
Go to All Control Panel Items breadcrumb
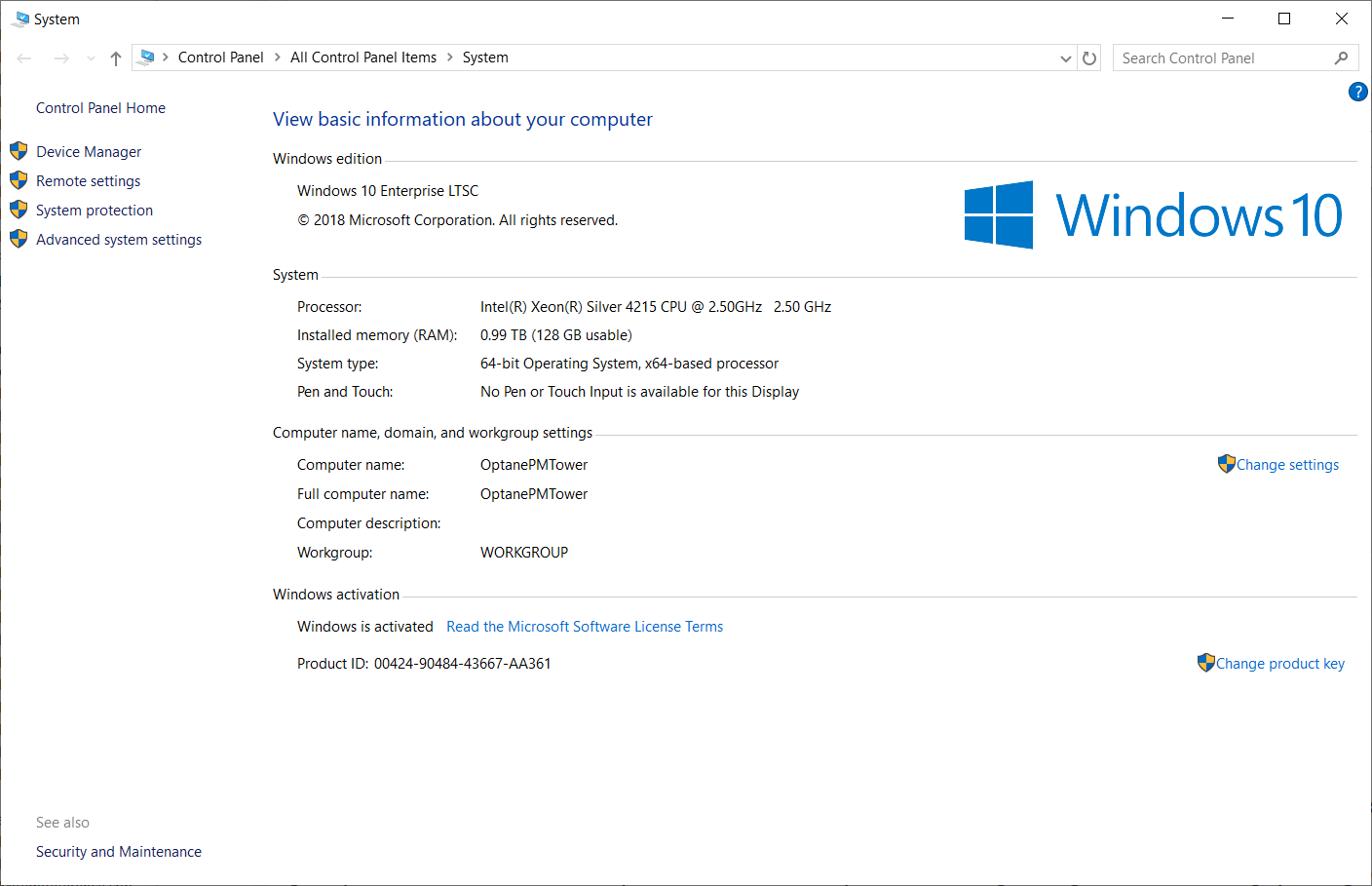363,58
